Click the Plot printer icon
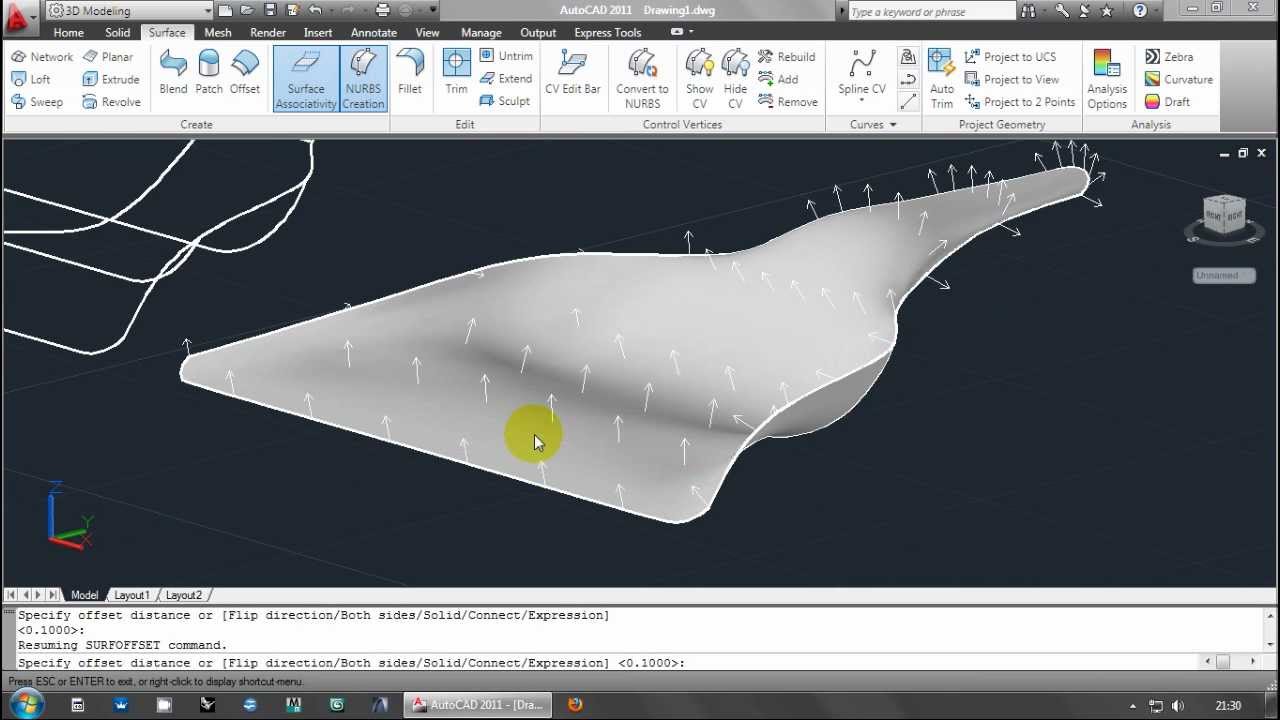The width and height of the screenshot is (1280, 720). (x=382, y=10)
